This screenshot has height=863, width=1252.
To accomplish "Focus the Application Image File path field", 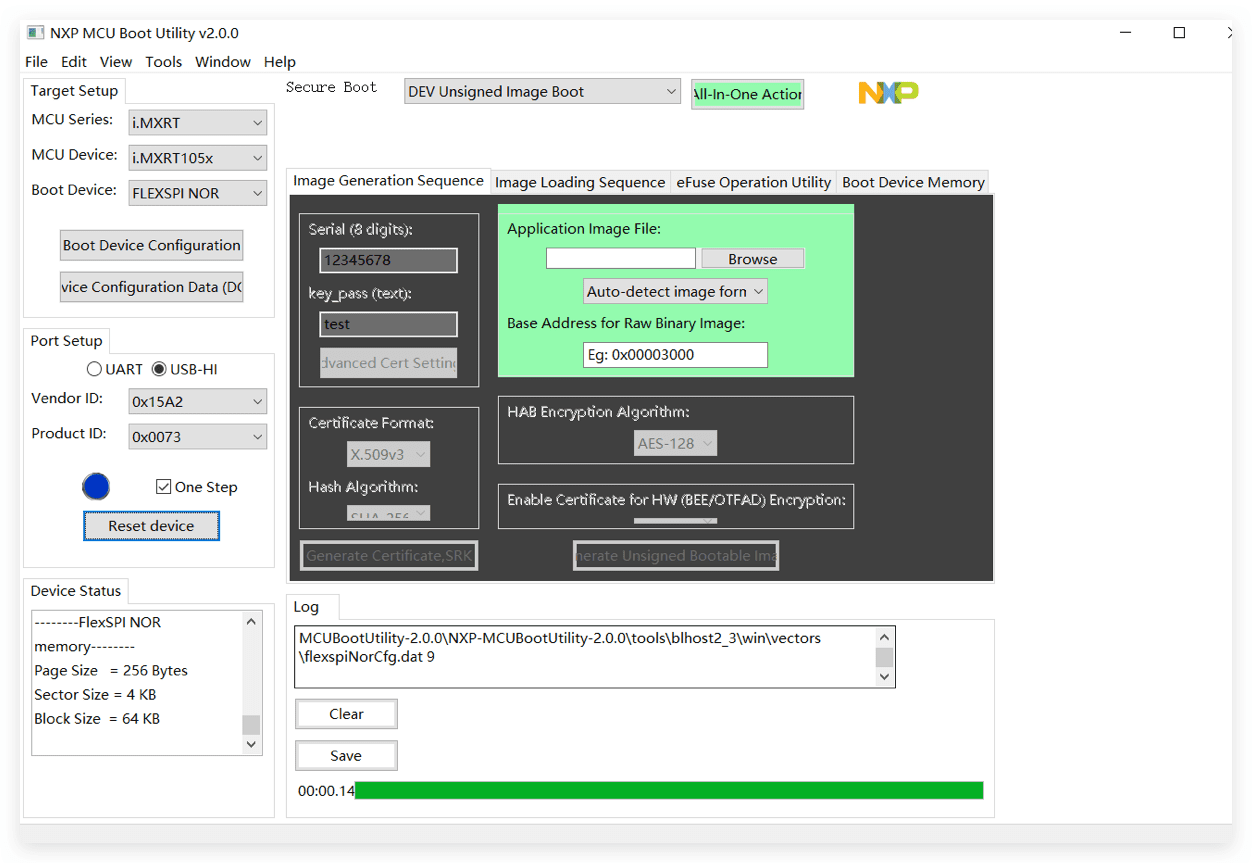I will click(621, 259).
